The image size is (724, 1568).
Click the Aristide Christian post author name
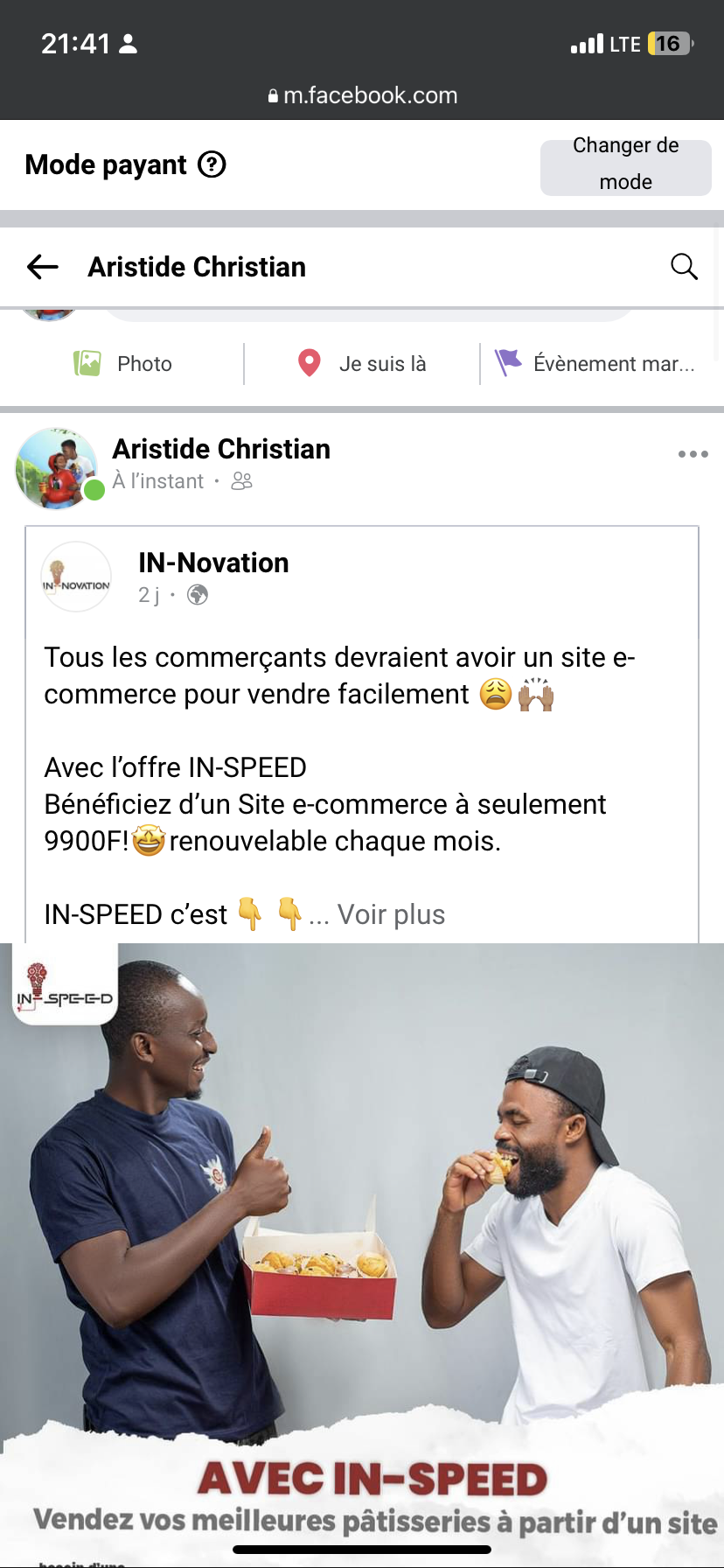coord(221,449)
